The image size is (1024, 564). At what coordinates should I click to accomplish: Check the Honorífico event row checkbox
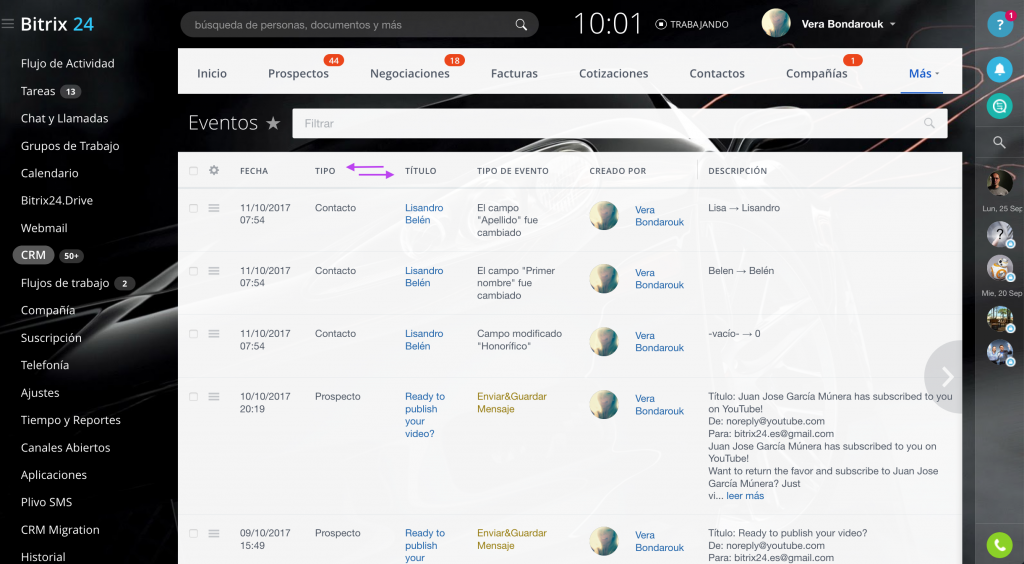[x=193, y=334]
